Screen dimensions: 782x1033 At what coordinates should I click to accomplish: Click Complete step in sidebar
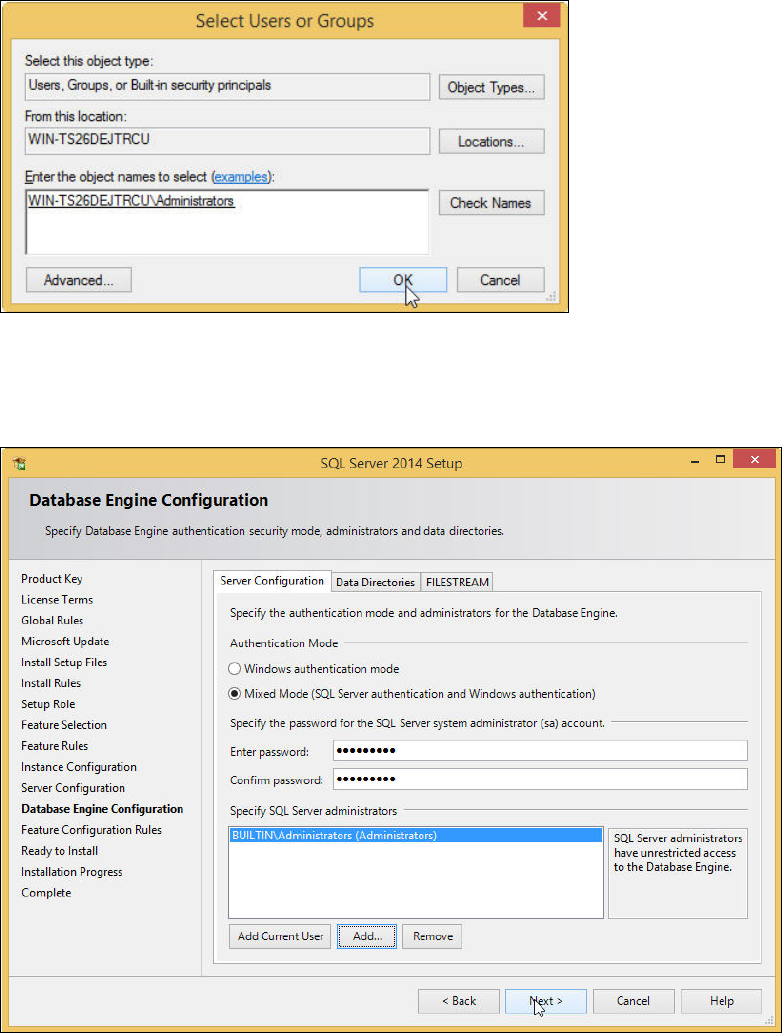point(46,893)
